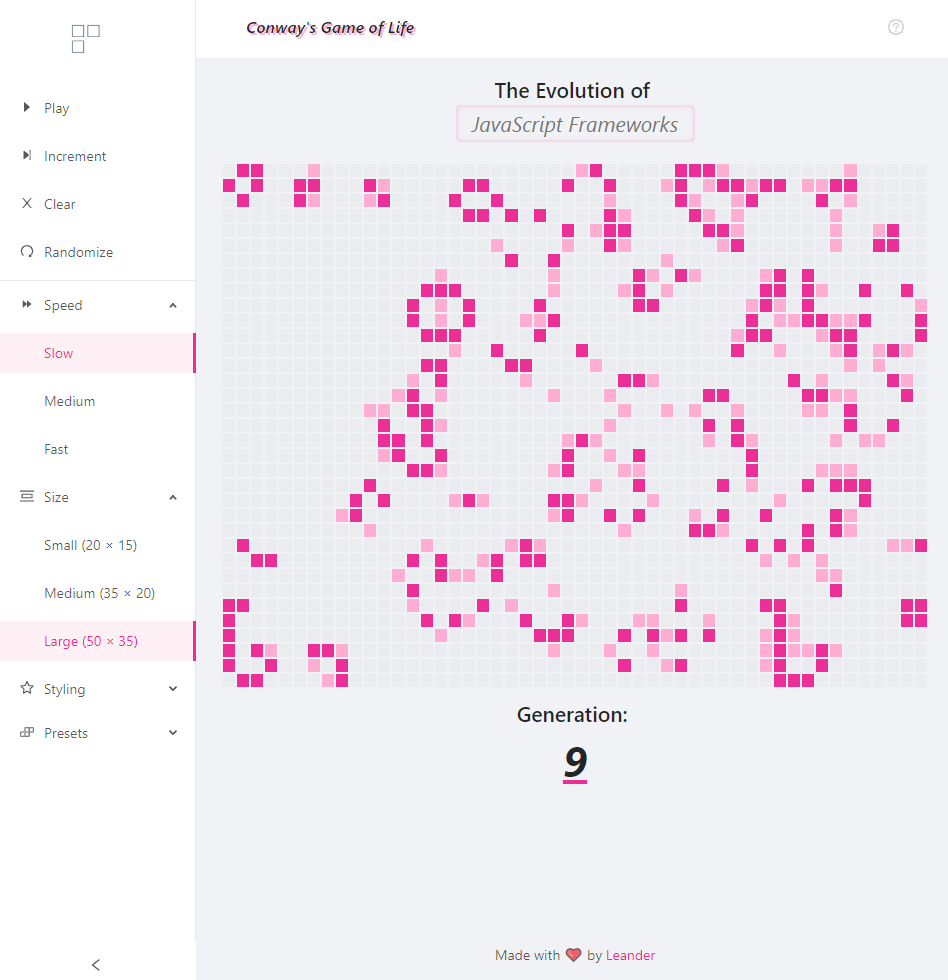Screen dimensions: 948x980
Task: Select the Medium speed option
Action: pyautogui.click(x=70, y=401)
